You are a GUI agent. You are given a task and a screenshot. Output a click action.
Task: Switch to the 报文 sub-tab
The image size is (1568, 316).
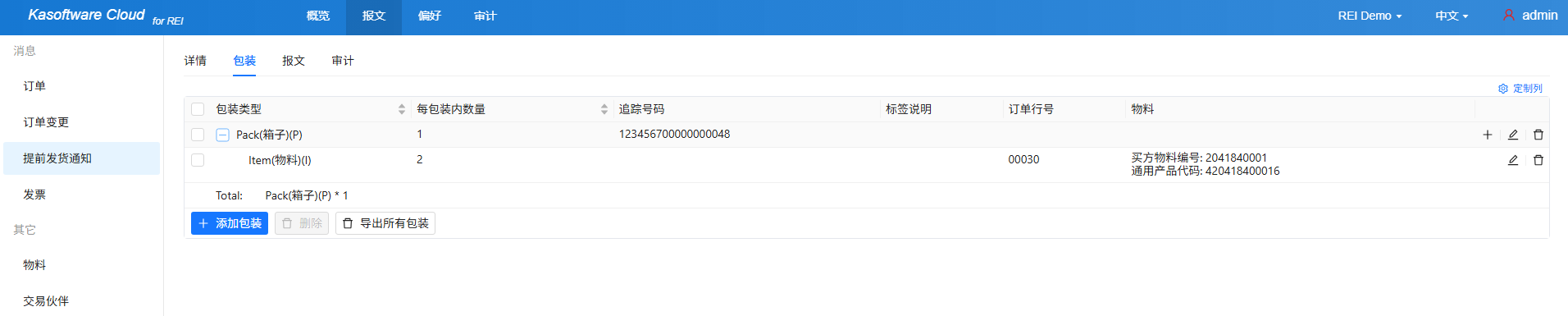pyautogui.click(x=294, y=61)
